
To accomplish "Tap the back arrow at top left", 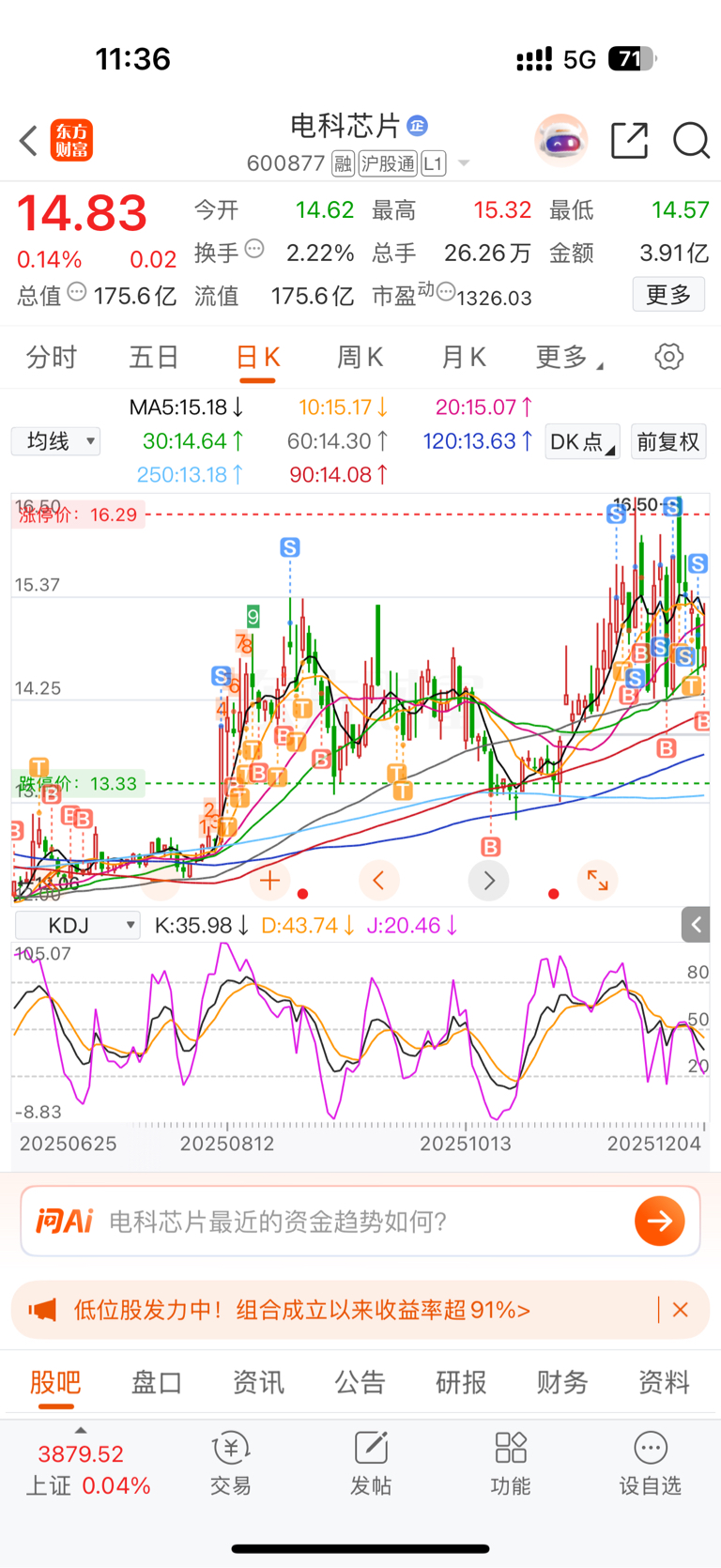I will pyautogui.click(x=28, y=141).
